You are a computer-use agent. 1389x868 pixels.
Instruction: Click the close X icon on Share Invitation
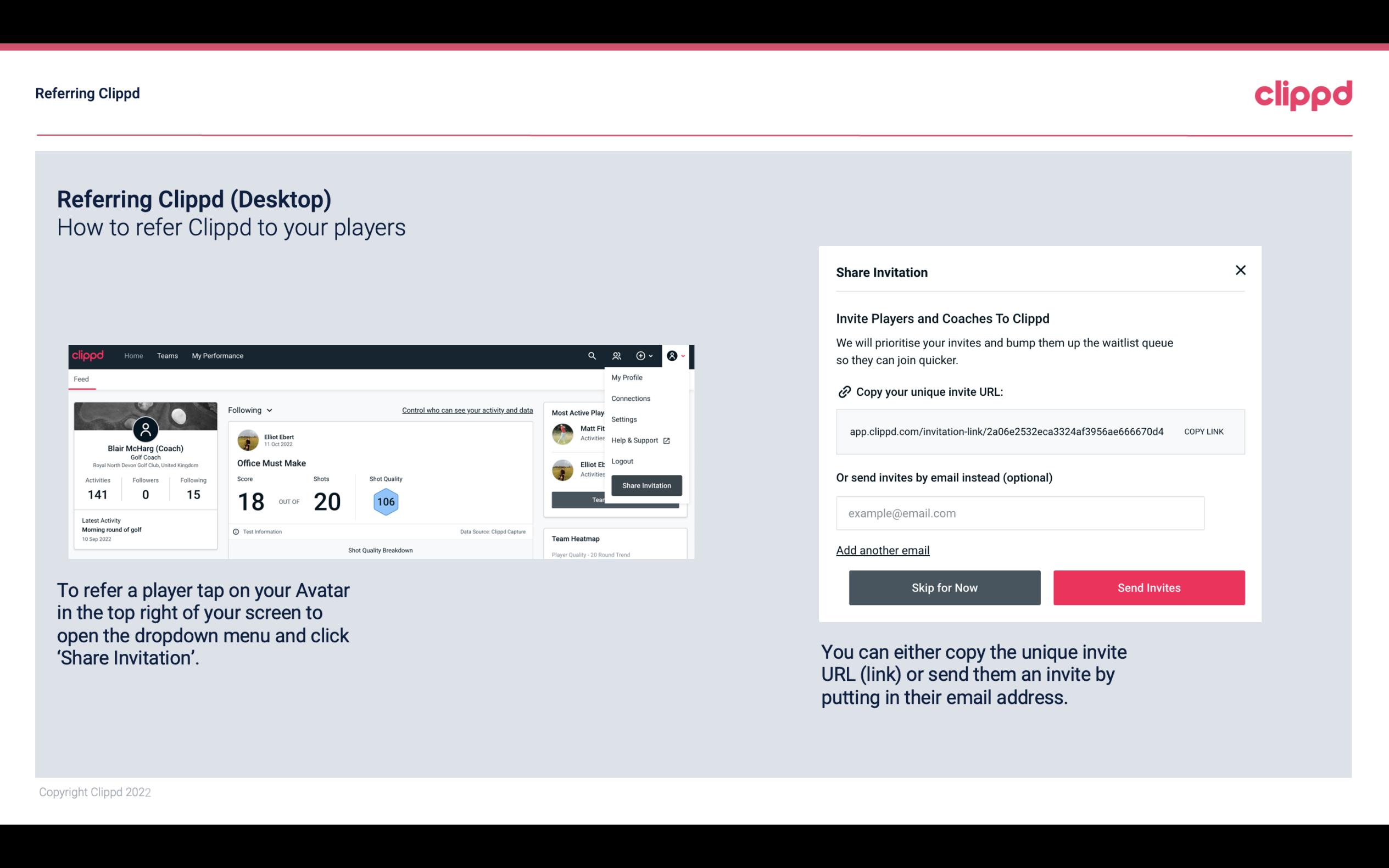coord(1240,270)
